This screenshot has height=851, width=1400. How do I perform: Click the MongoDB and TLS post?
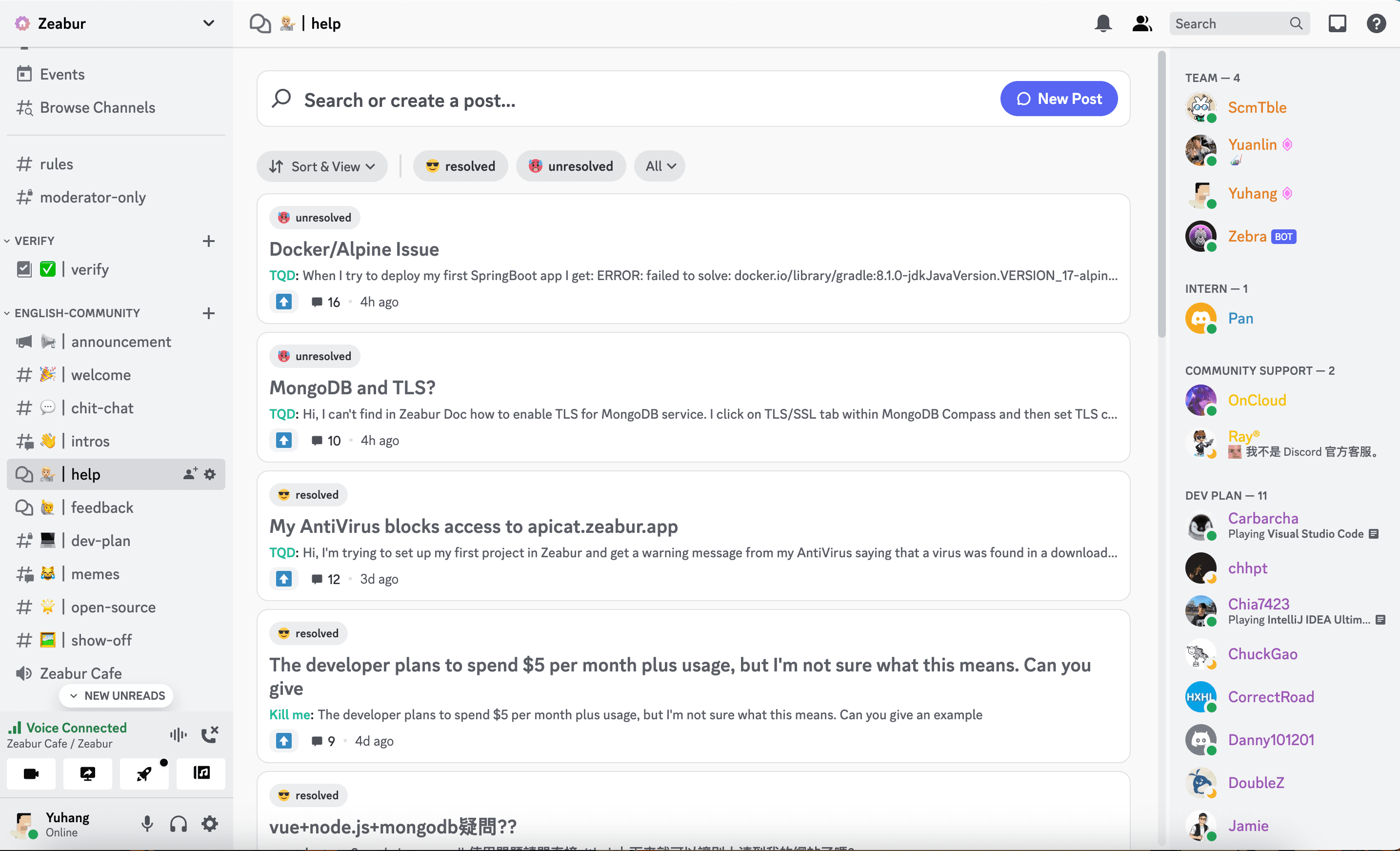coord(353,387)
